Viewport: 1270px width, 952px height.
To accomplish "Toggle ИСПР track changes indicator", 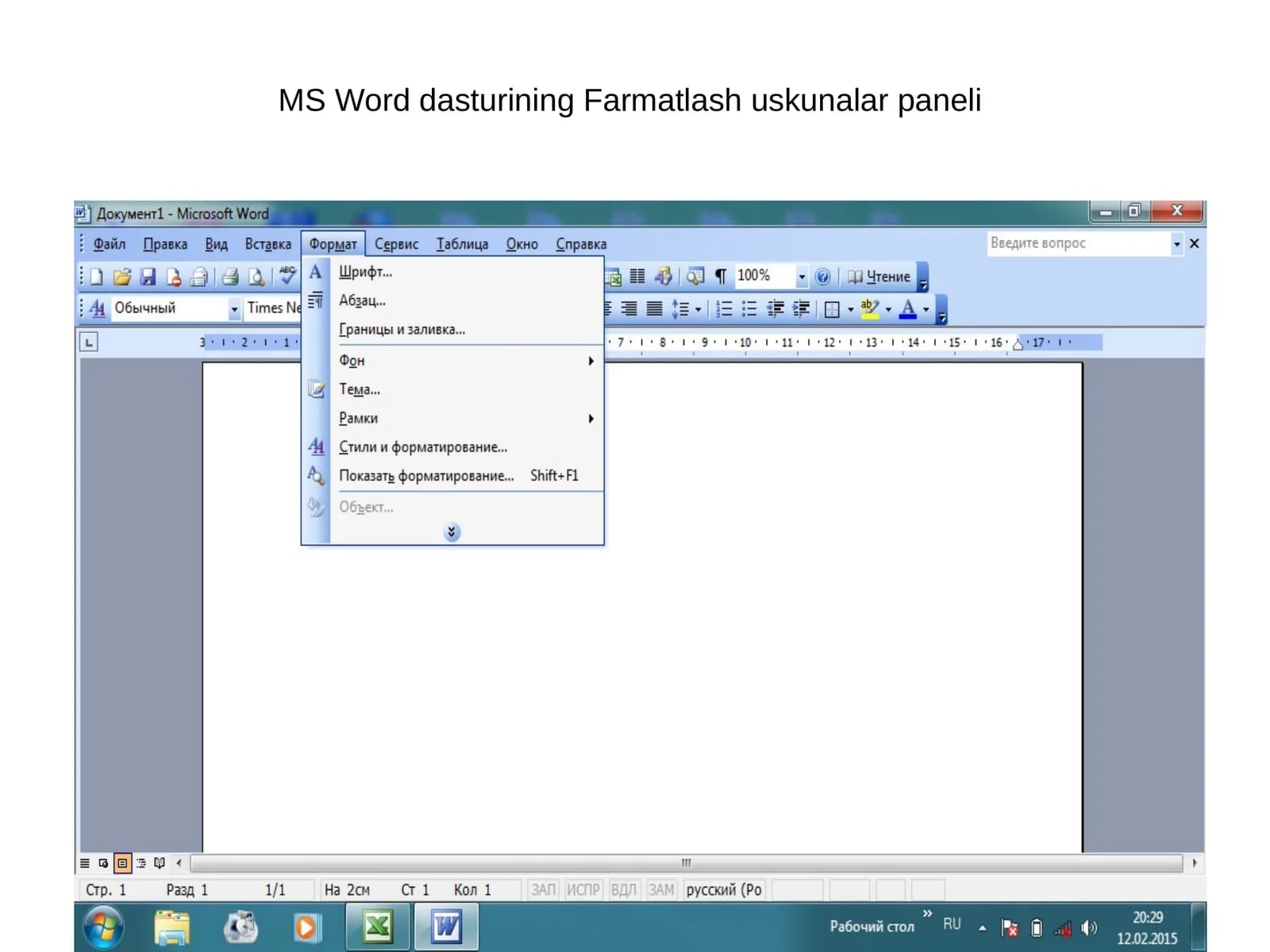I will 583,890.
